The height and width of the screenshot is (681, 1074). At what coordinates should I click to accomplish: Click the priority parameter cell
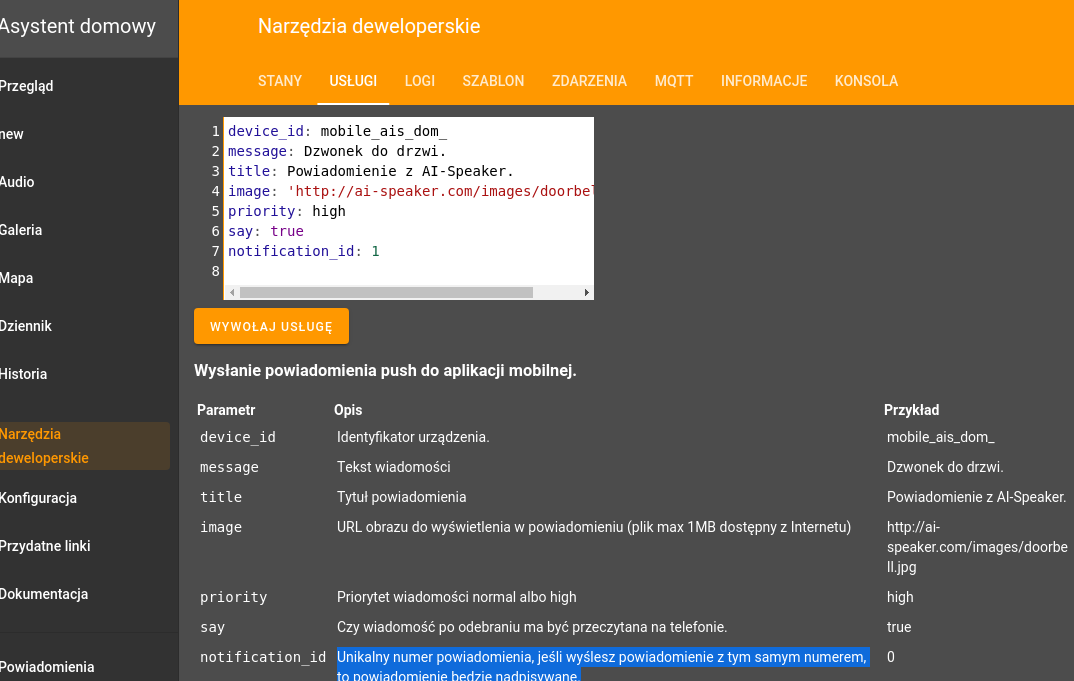(x=234, y=597)
